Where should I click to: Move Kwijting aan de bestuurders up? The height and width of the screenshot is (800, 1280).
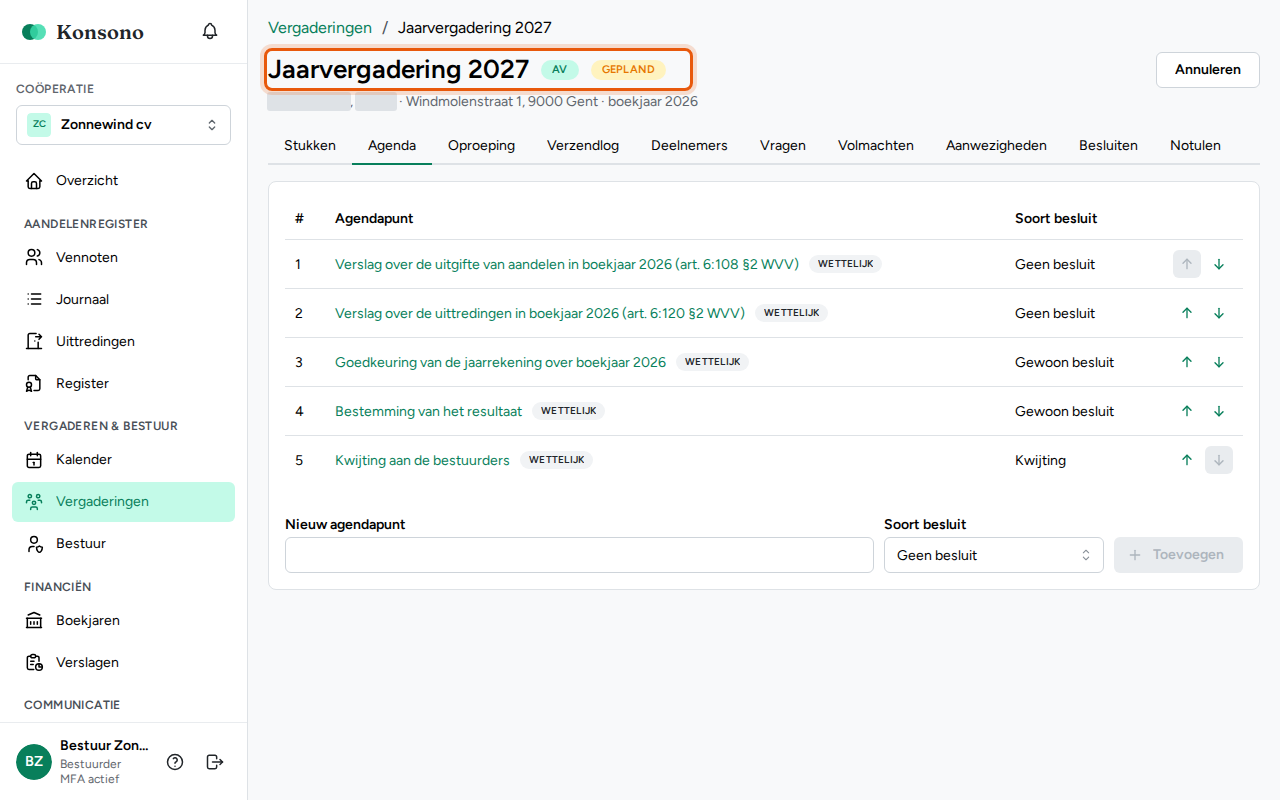1187,460
